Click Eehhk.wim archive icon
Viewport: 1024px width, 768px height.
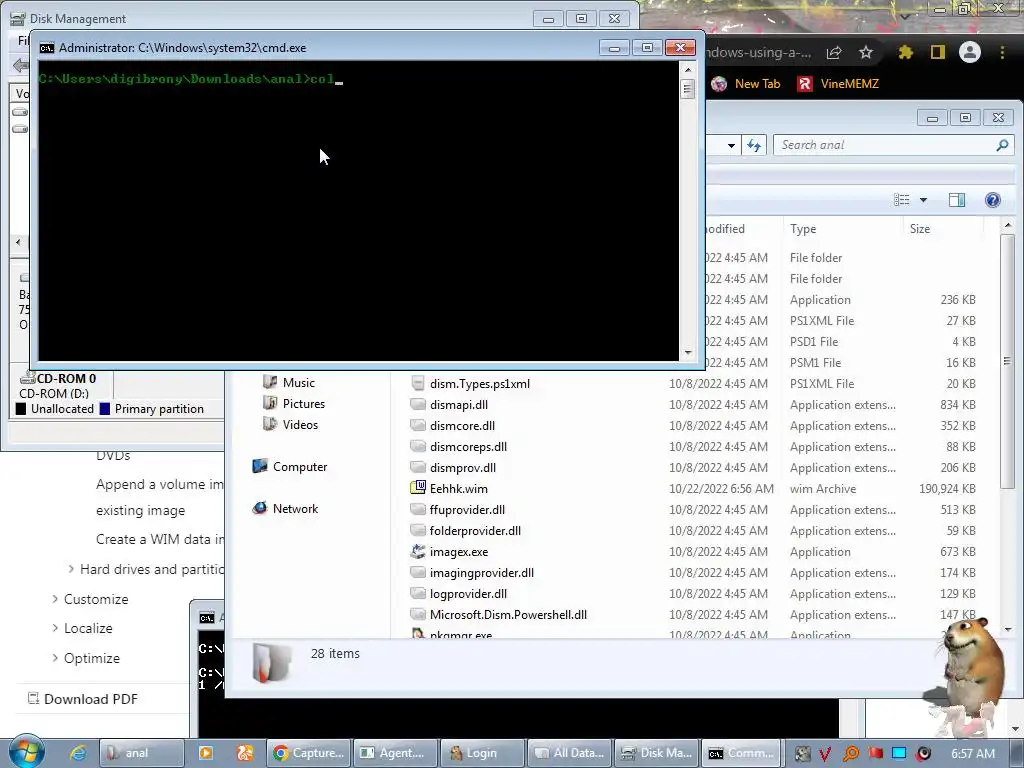[417, 488]
